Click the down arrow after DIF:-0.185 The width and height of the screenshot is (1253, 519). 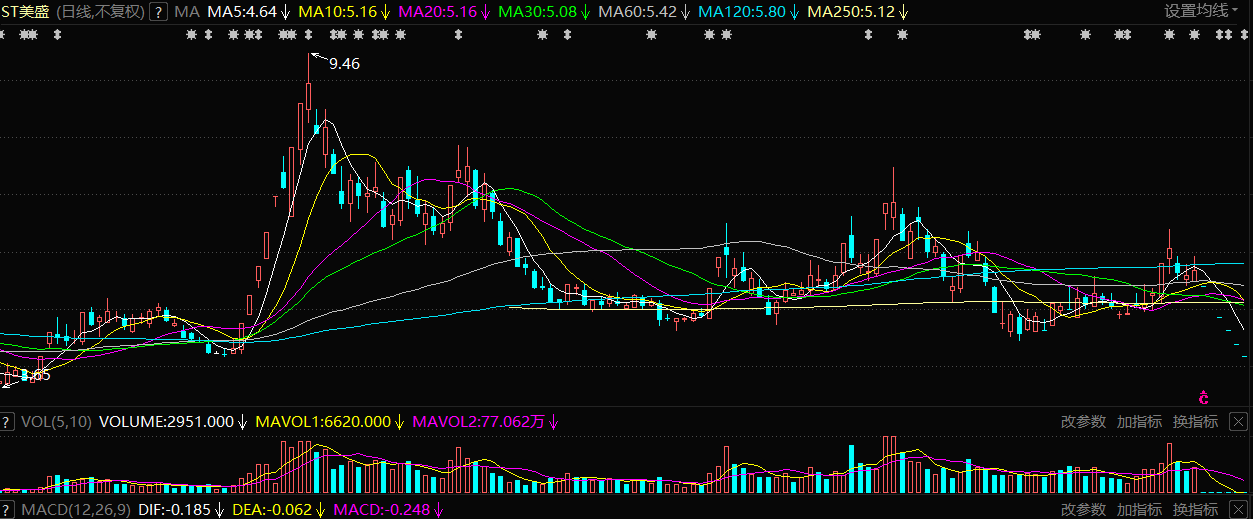tap(219, 510)
